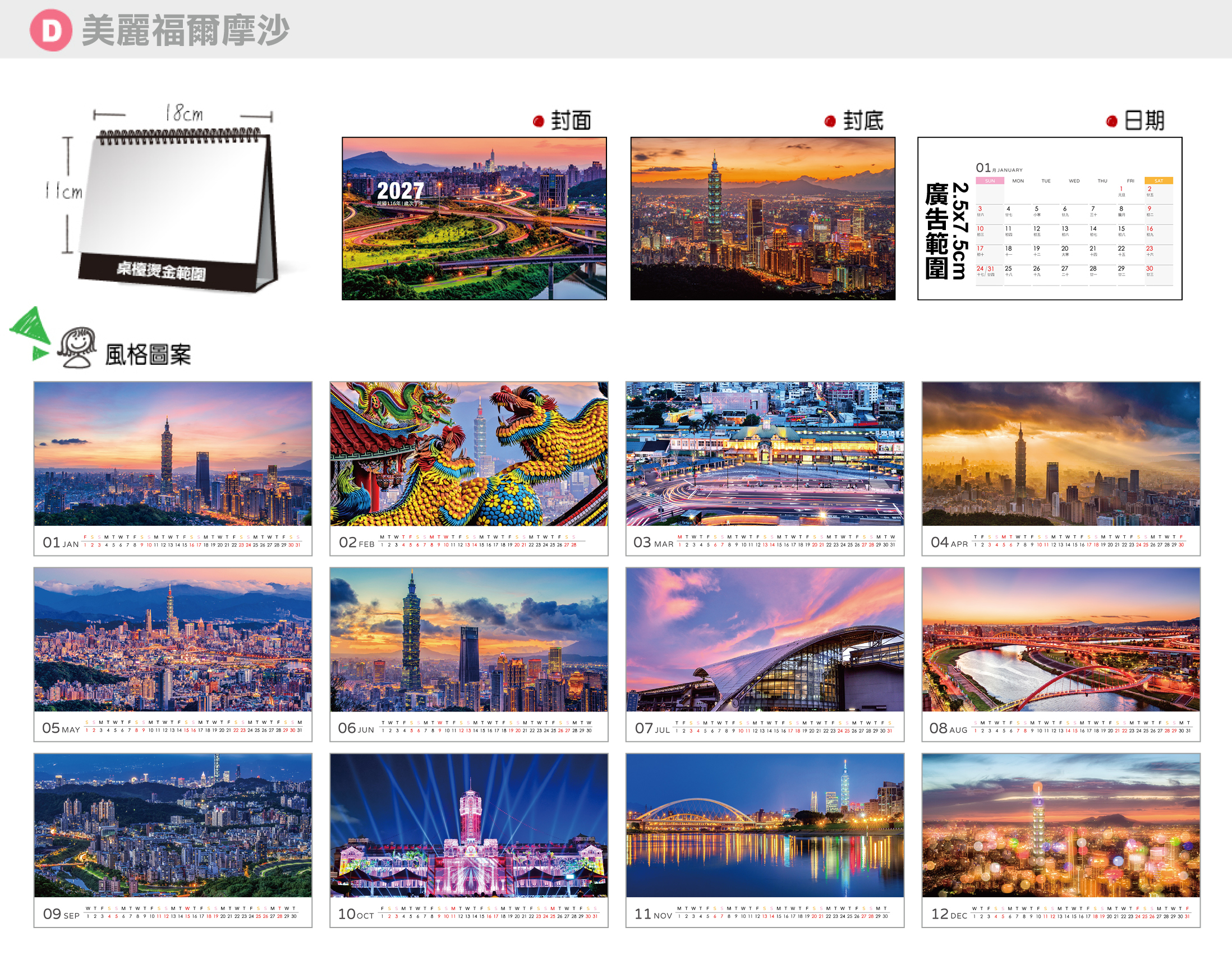Click the red dot beside 日期
Screen dimensions: 1232x955
coord(1112,121)
